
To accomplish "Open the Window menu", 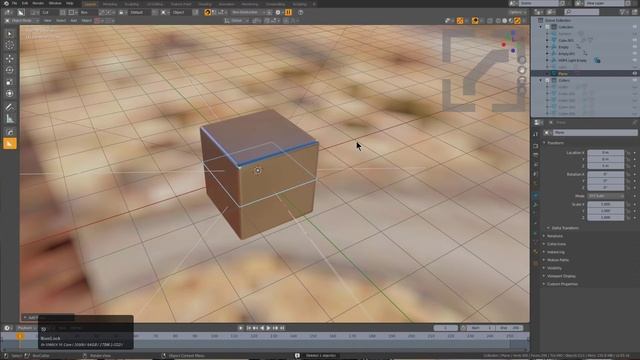I will point(55,3).
